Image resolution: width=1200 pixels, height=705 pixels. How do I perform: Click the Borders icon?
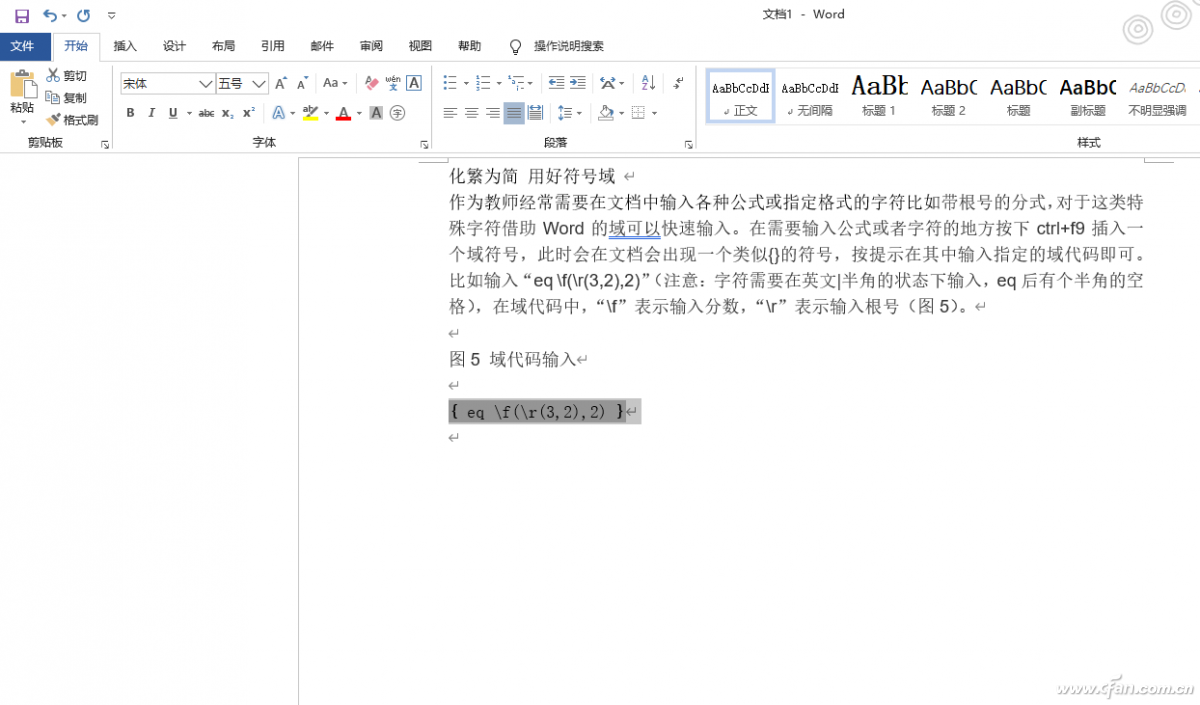pos(638,113)
